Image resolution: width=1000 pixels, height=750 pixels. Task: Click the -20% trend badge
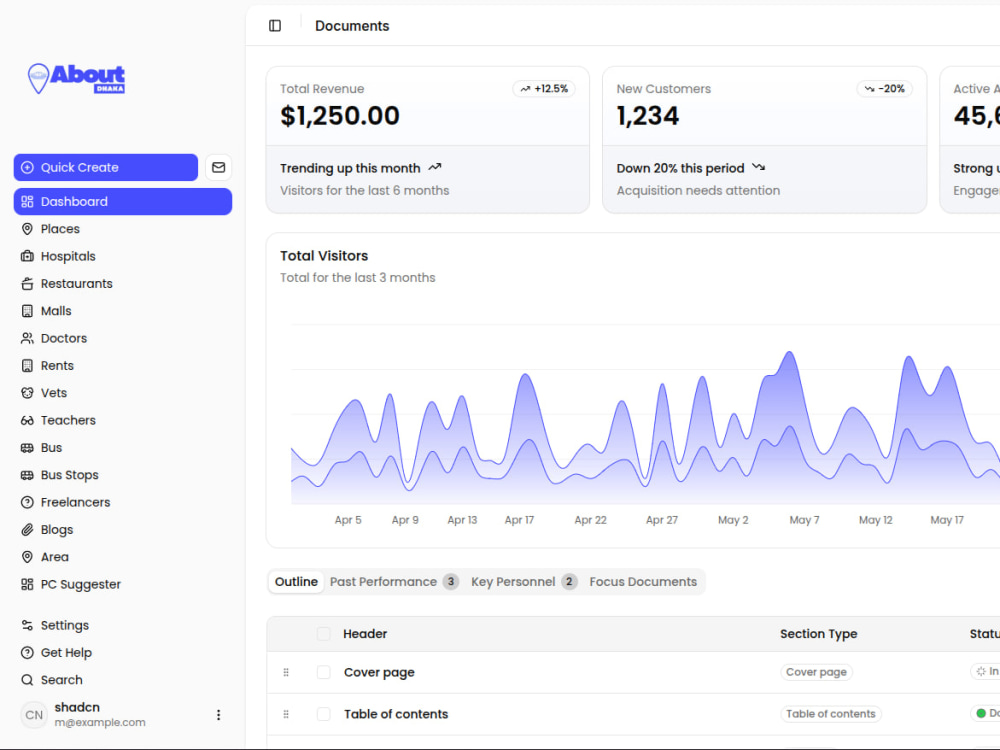(x=885, y=89)
